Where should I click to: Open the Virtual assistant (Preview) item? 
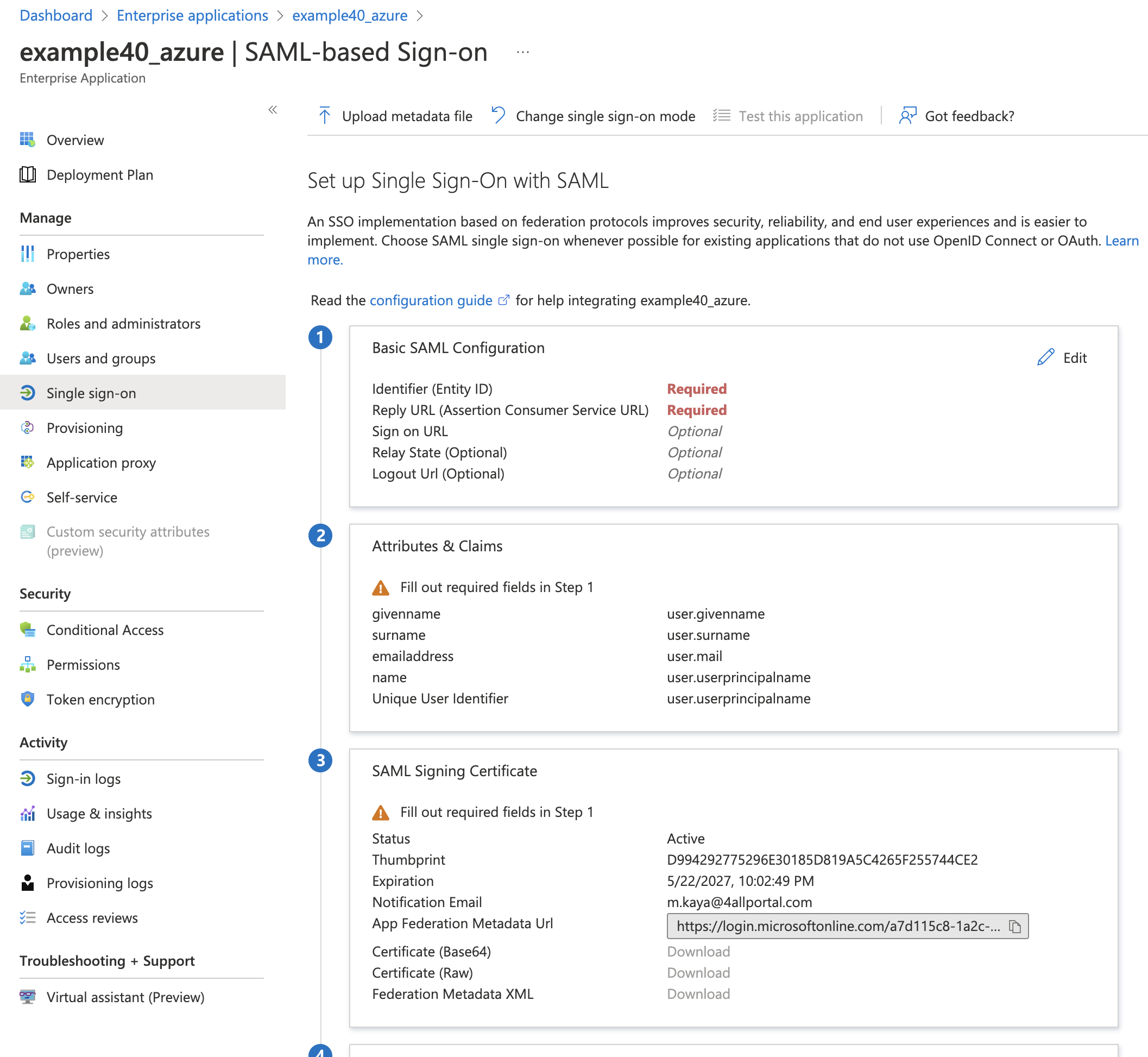125,997
